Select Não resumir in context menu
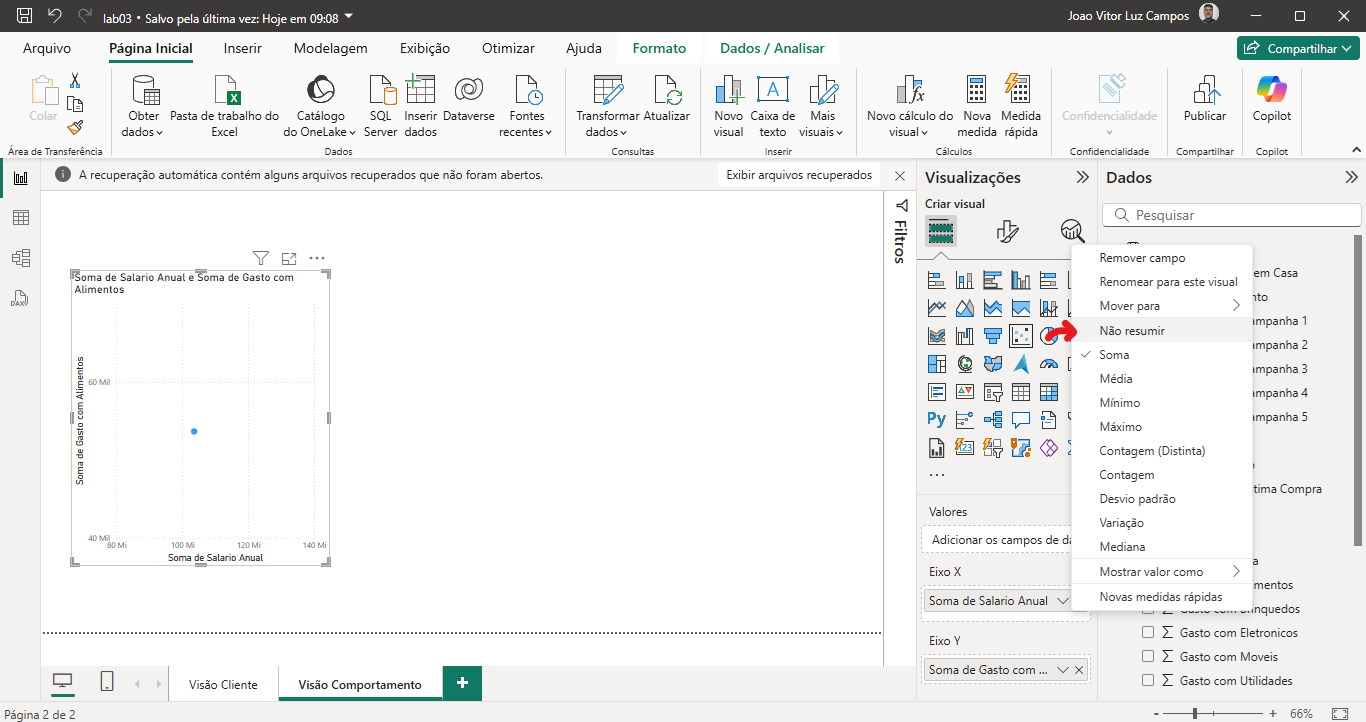 pyautogui.click(x=1132, y=330)
